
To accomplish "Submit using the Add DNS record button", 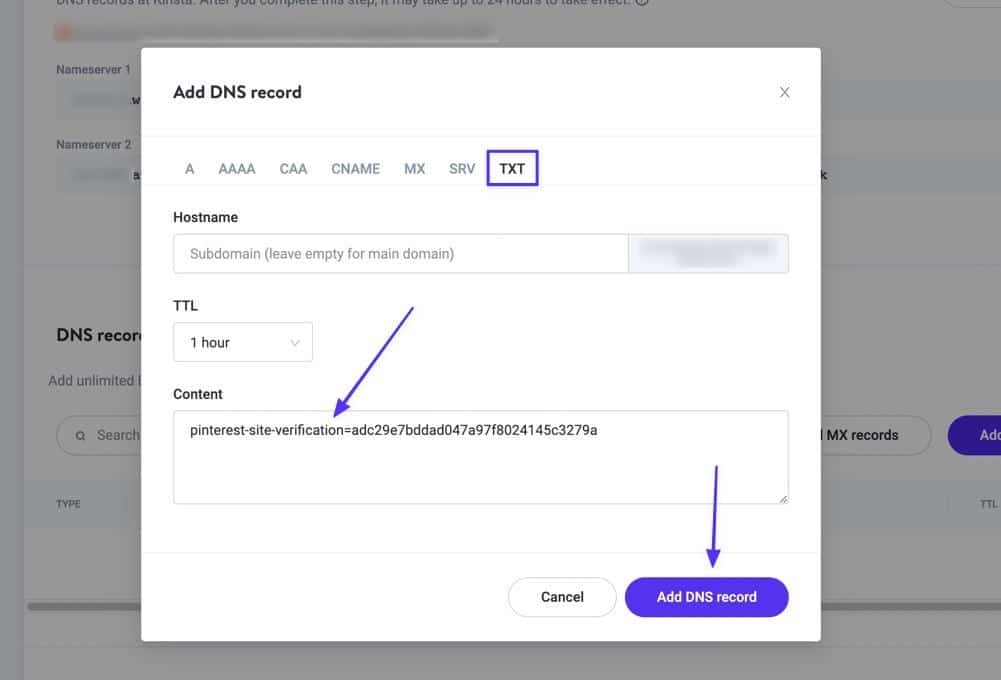I will coord(706,596).
